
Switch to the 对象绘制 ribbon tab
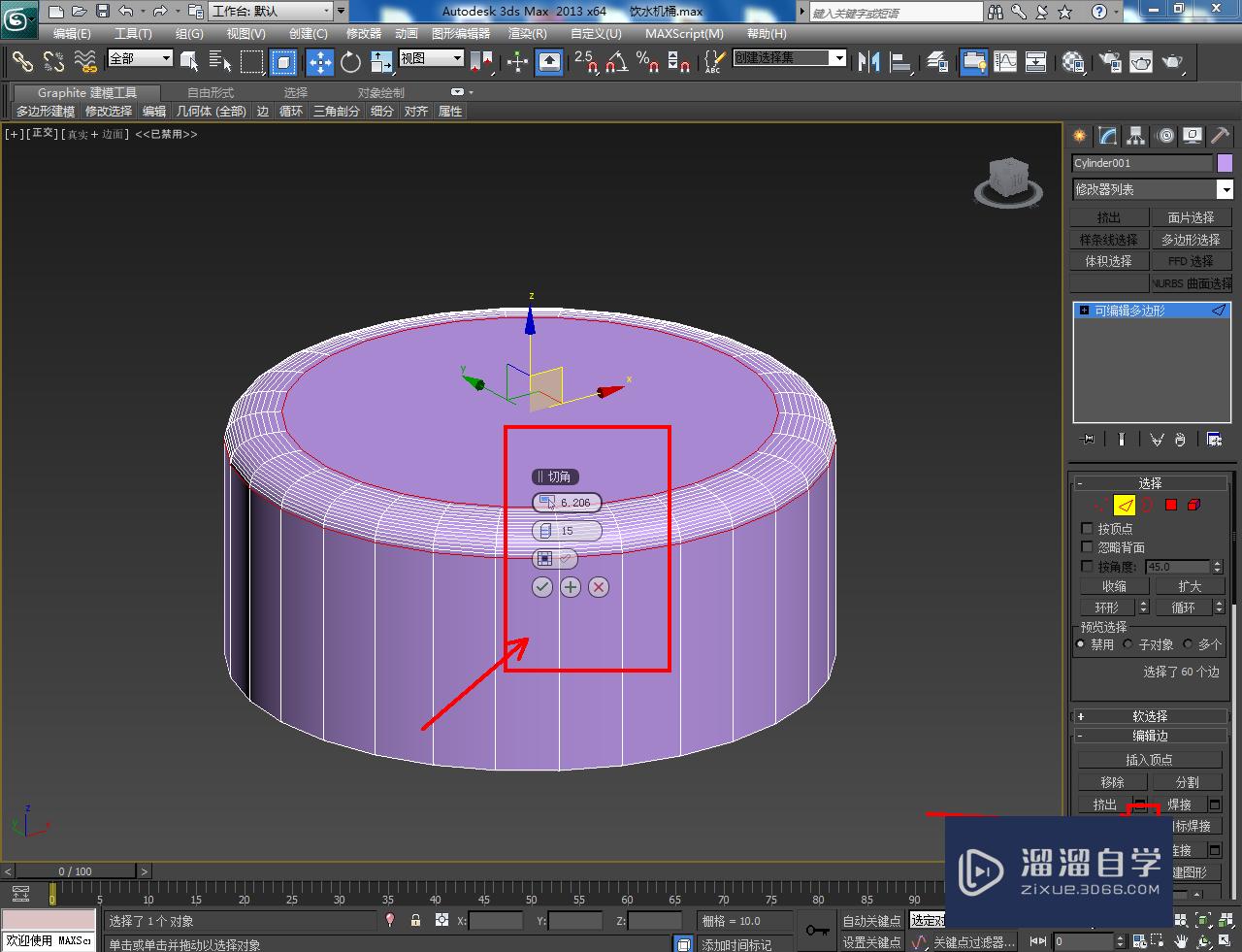pos(381,92)
